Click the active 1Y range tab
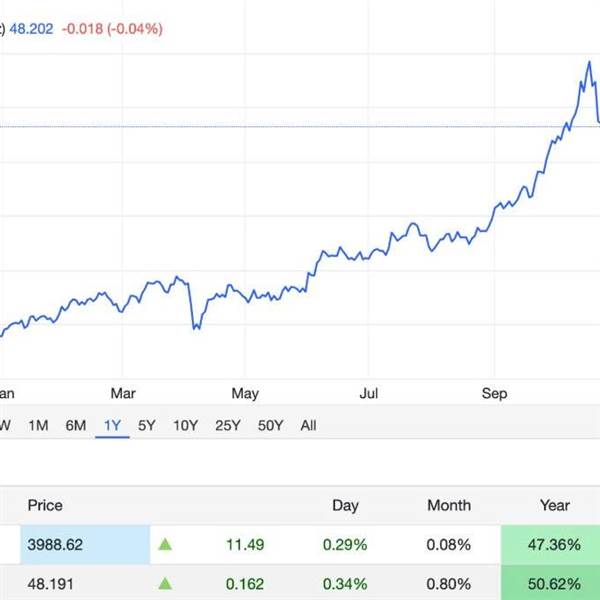 [112, 425]
